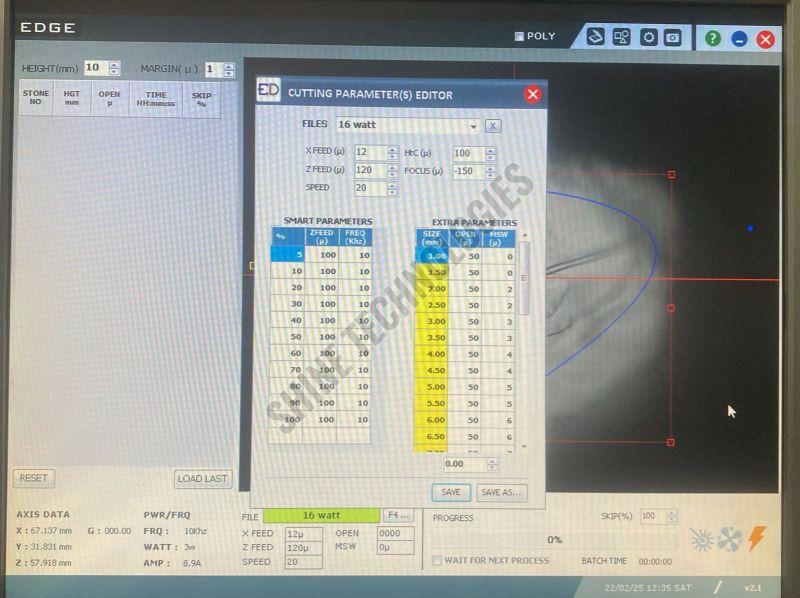Adjust the FOCUS value stepper
This screenshot has width=800, height=598.
[490, 171]
